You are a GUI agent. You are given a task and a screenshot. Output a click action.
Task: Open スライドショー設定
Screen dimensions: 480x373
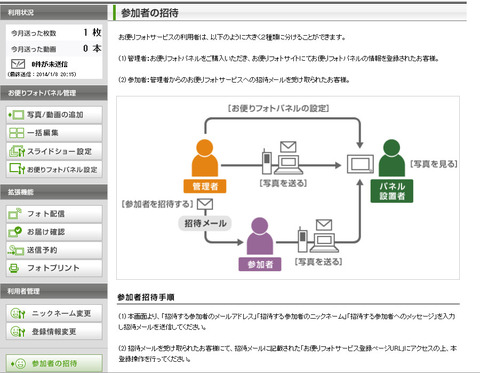54,151
